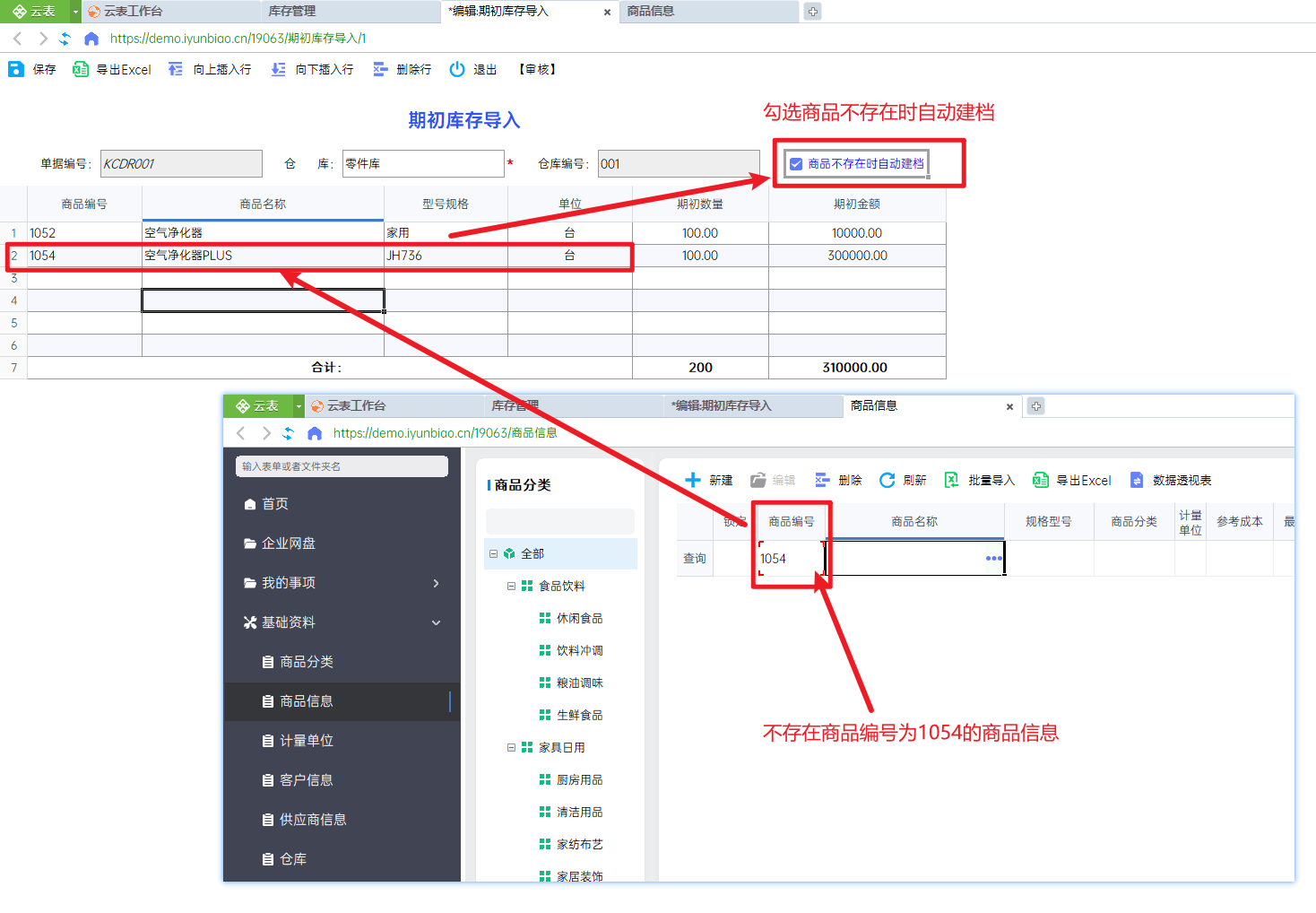
Task: Go forward using the top browser arrow
Action: click(42, 39)
